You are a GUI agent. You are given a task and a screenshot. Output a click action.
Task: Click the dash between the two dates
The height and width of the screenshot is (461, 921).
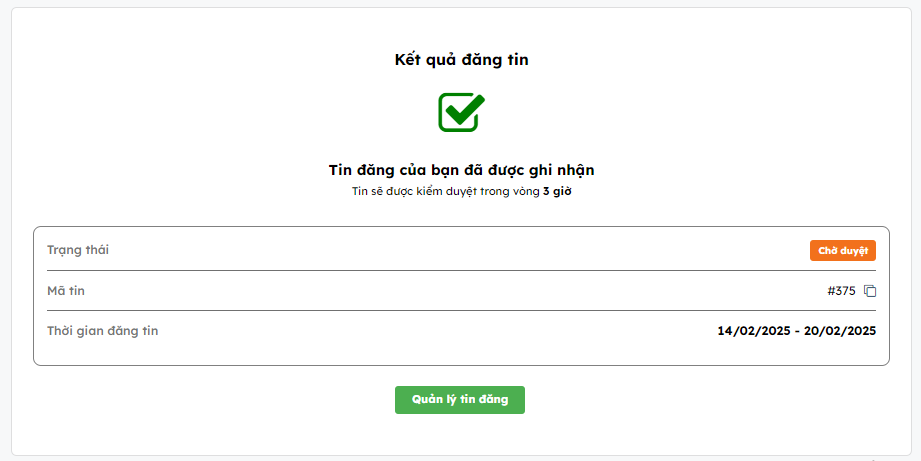797,331
